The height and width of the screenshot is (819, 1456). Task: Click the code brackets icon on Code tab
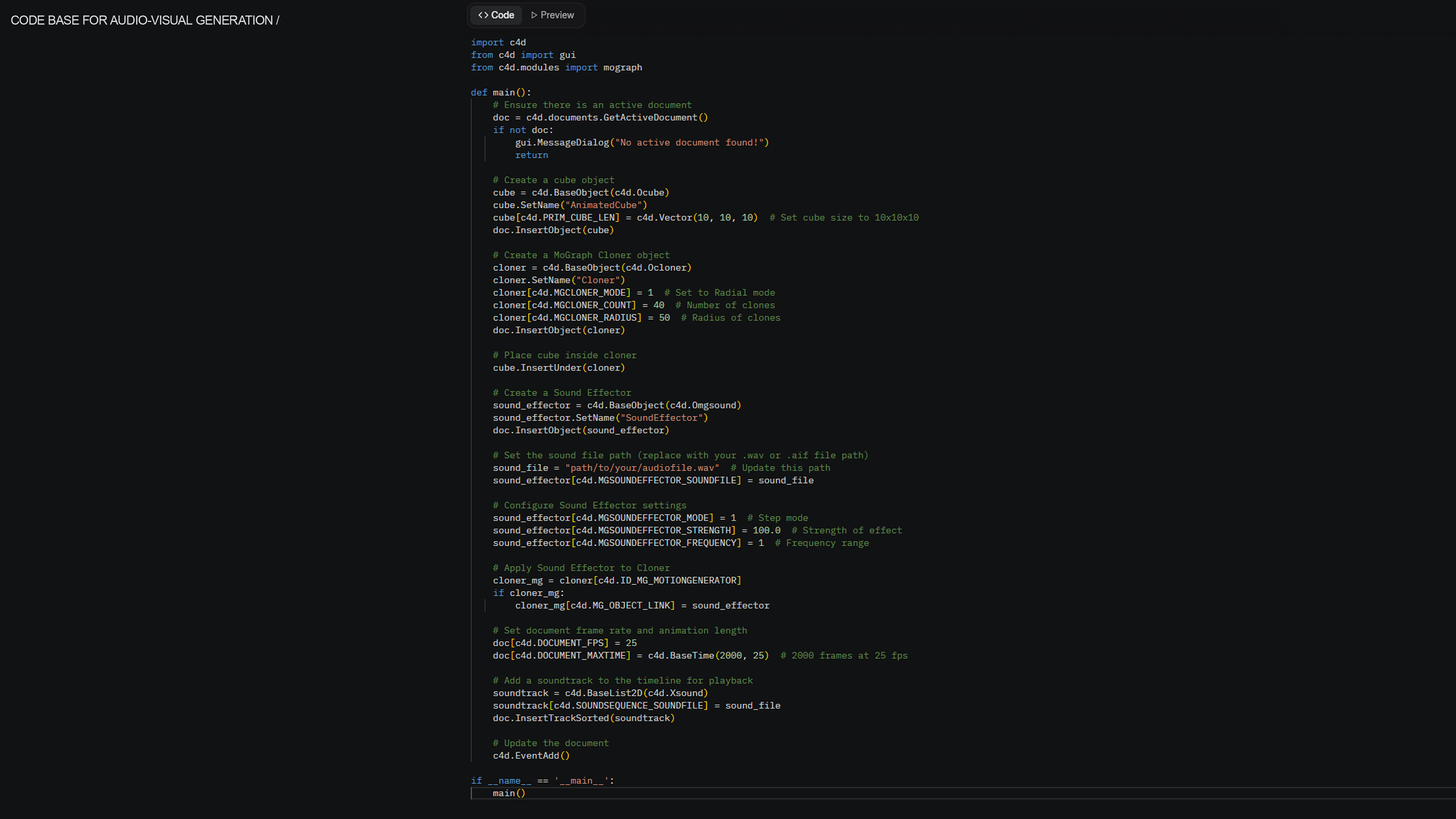tap(483, 15)
